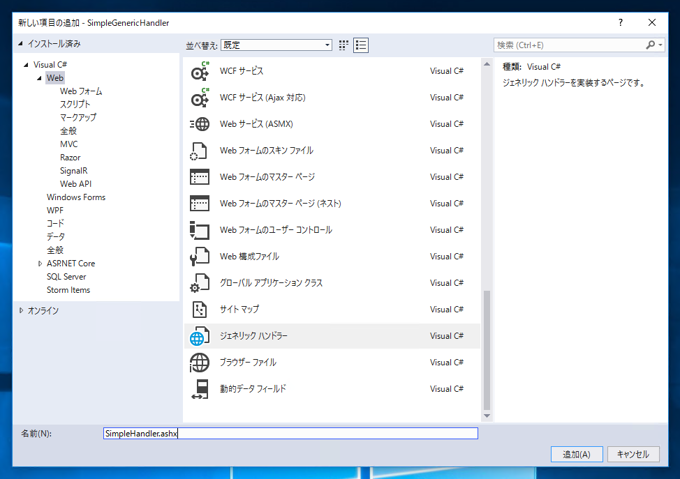Click Visual C# label in WCF サービス row
Viewport: 680px width, 479px height.
pyautogui.click(x=447, y=71)
